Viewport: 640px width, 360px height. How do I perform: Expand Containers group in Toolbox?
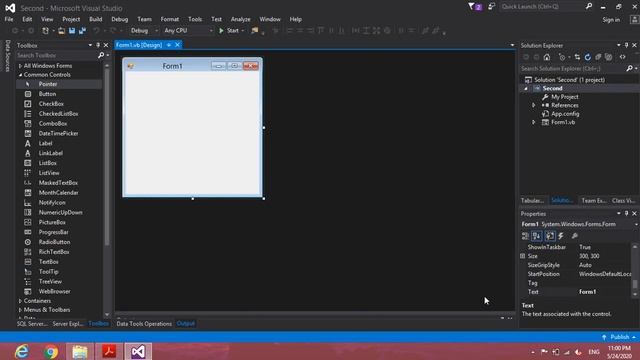[x=20, y=301]
